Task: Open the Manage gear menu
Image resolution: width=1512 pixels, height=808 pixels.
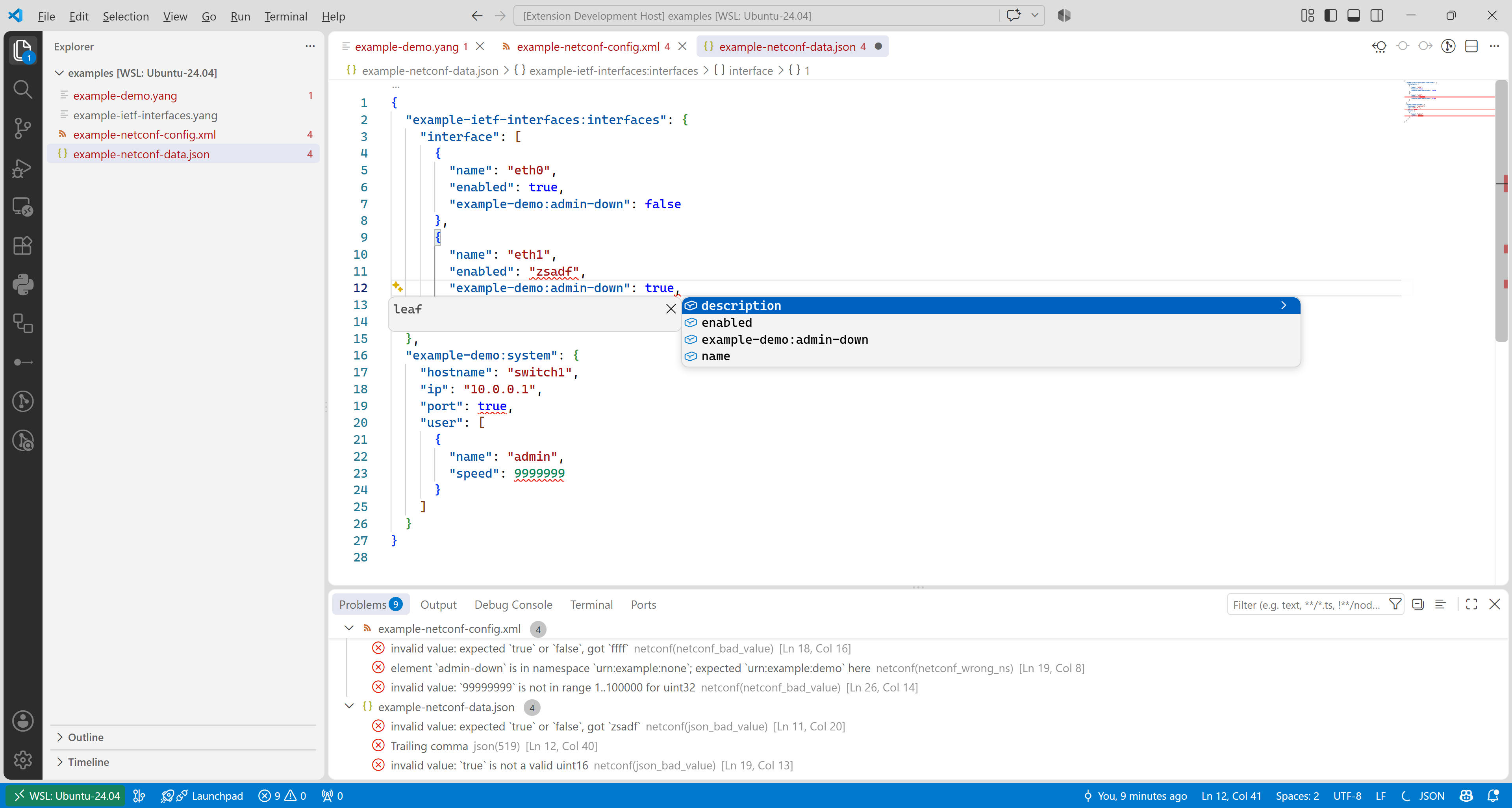Action: click(x=22, y=760)
